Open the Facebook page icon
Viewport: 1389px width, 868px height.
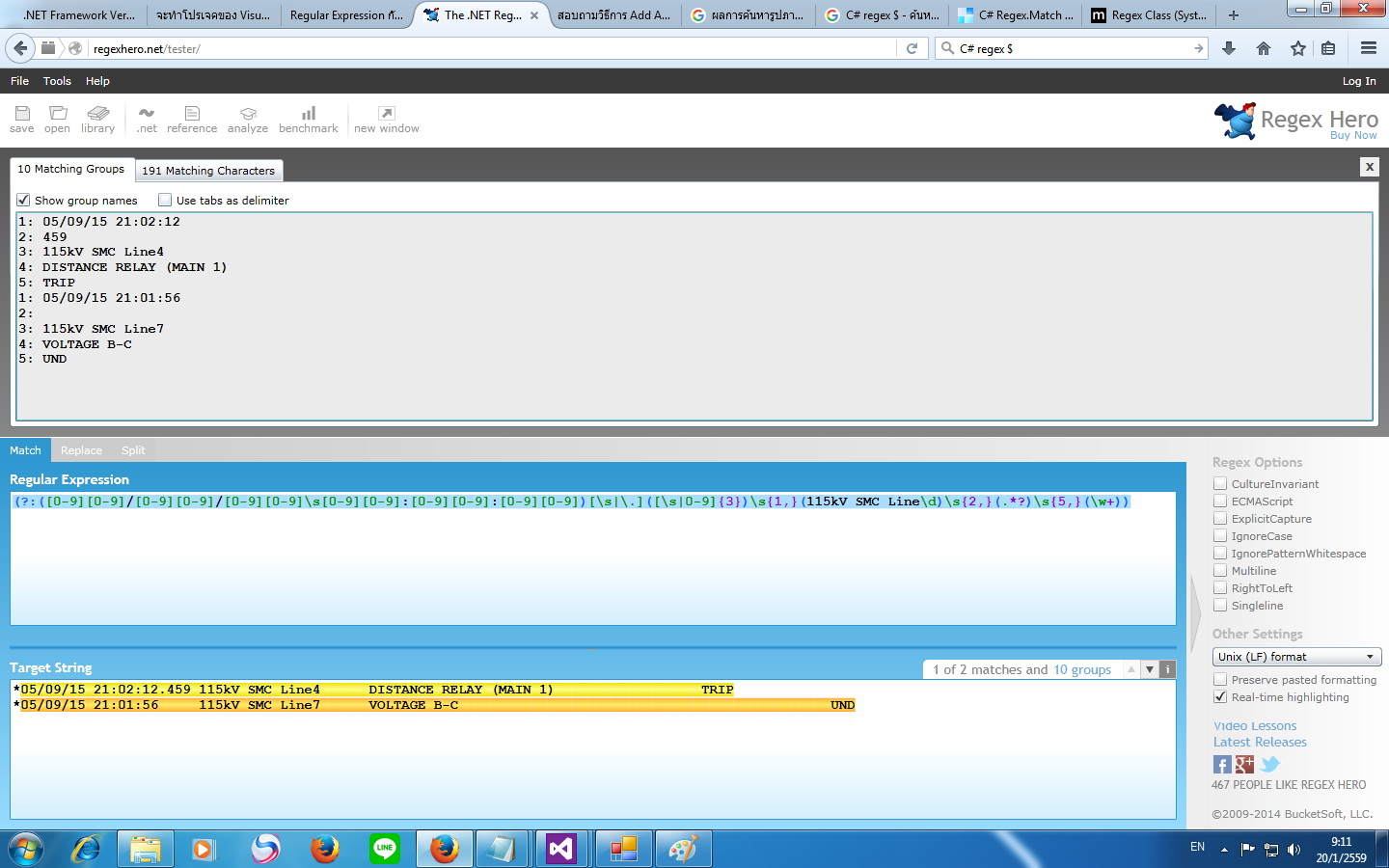(x=1222, y=765)
